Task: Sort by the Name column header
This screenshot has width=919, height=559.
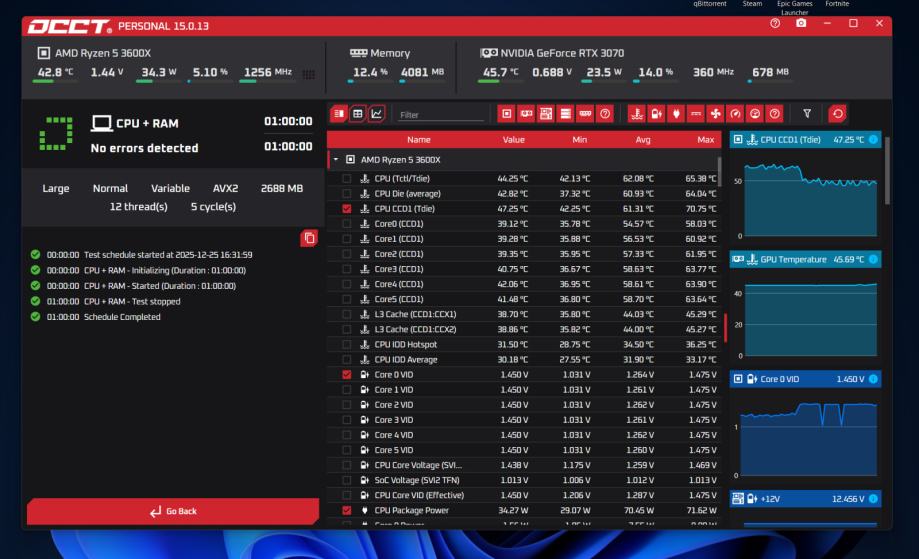Action: (x=418, y=139)
